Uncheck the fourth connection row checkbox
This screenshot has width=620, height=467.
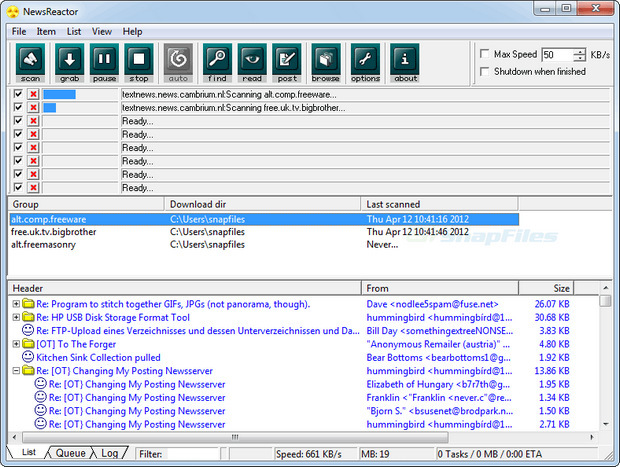pyautogui.click(x=18, y=134)
